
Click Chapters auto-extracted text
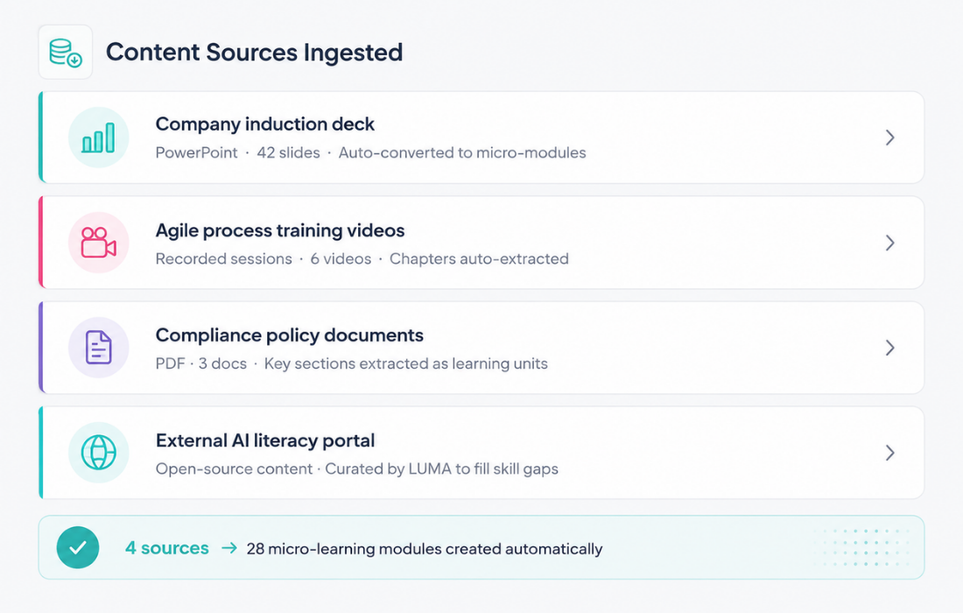pyautogui.click(x=479, y=259)
